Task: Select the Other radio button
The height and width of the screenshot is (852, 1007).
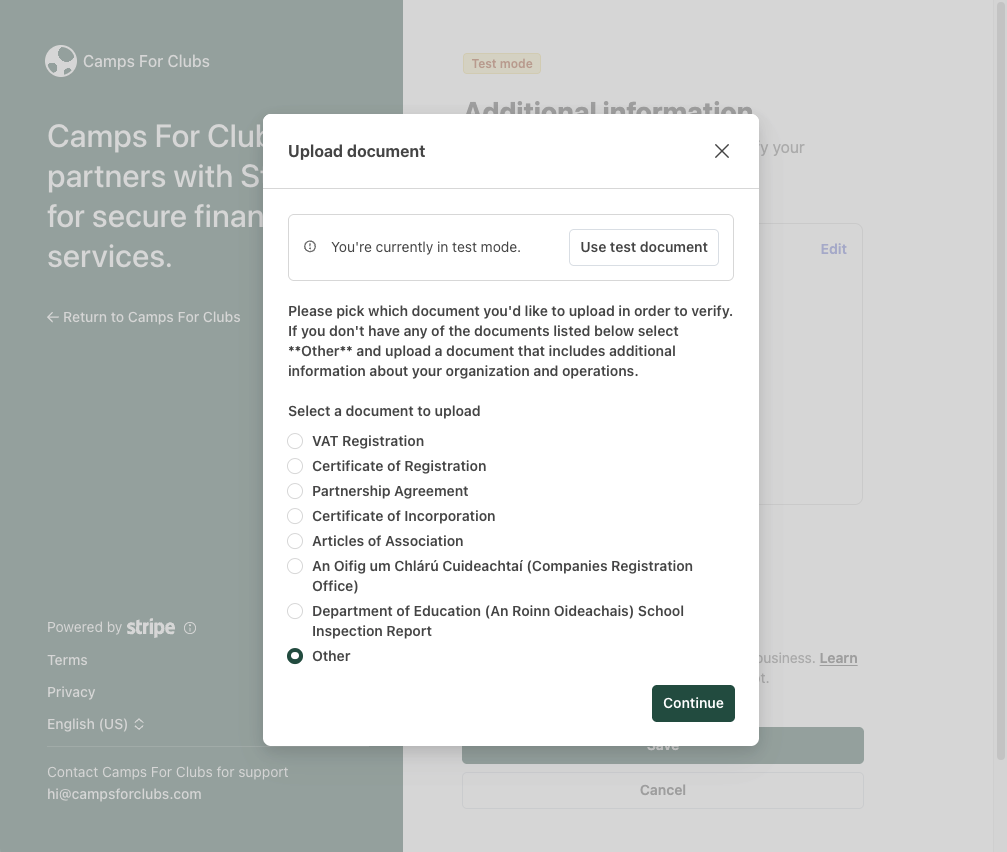Action: coord(295,656)
